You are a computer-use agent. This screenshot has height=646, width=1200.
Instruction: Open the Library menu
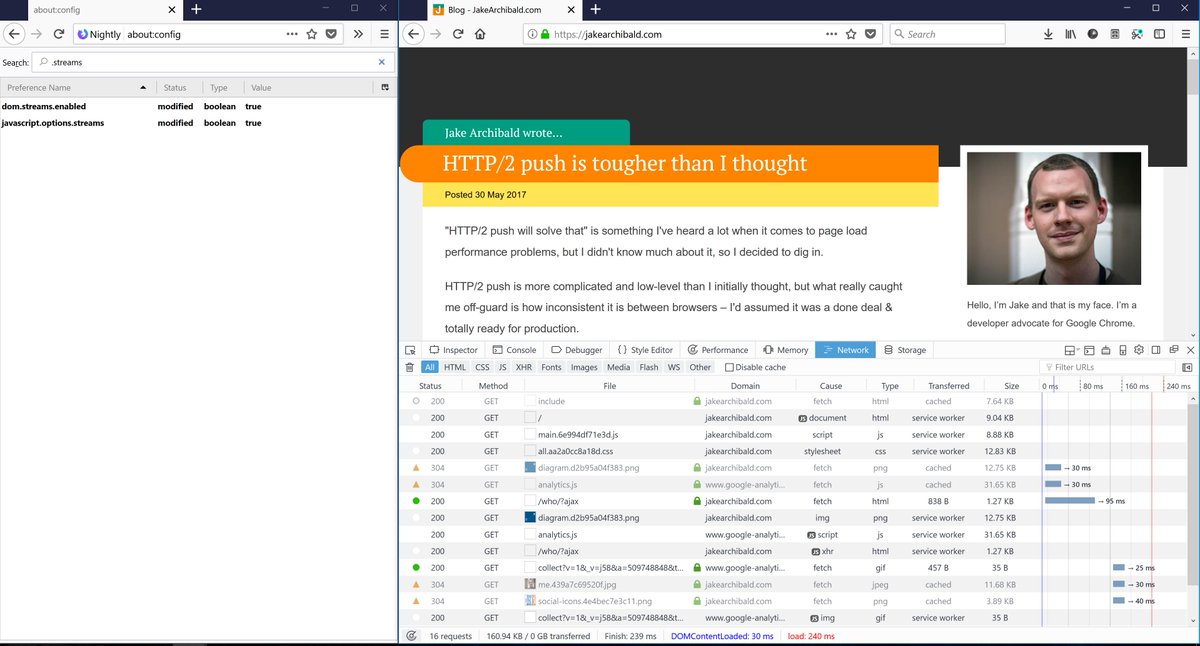pos(1070,33)
